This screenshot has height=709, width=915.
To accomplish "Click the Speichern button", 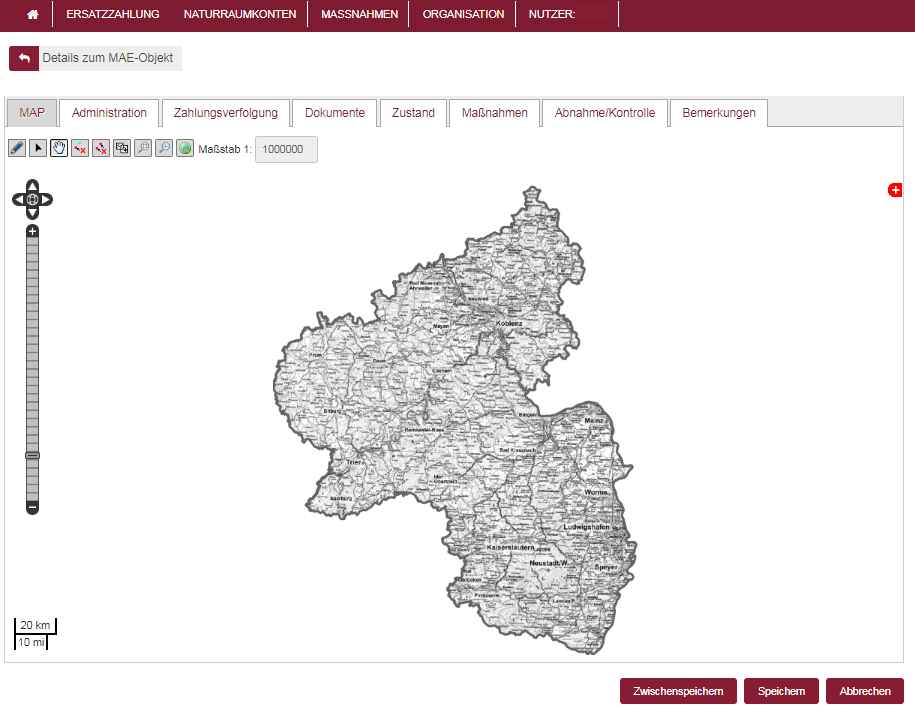I will [781, 691].
